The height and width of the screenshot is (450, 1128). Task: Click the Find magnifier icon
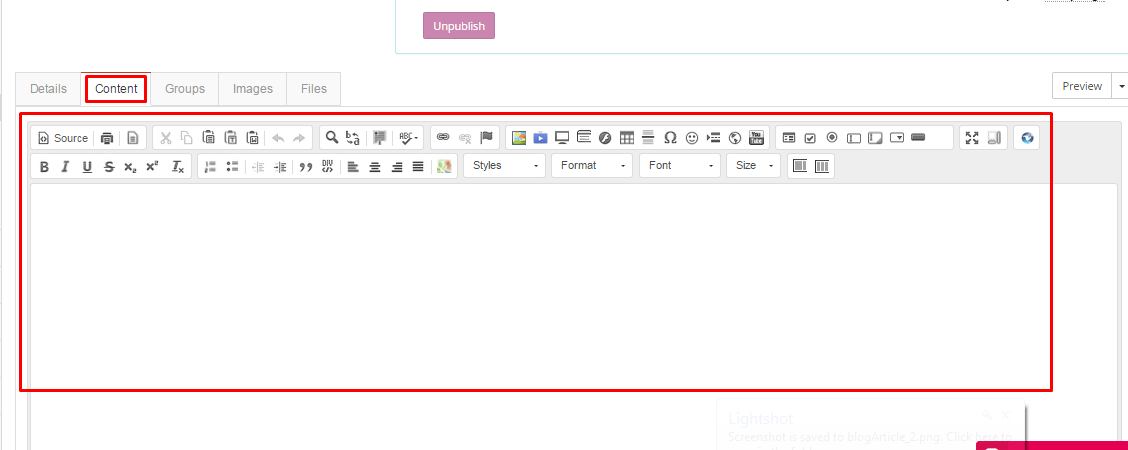(332, 137)
